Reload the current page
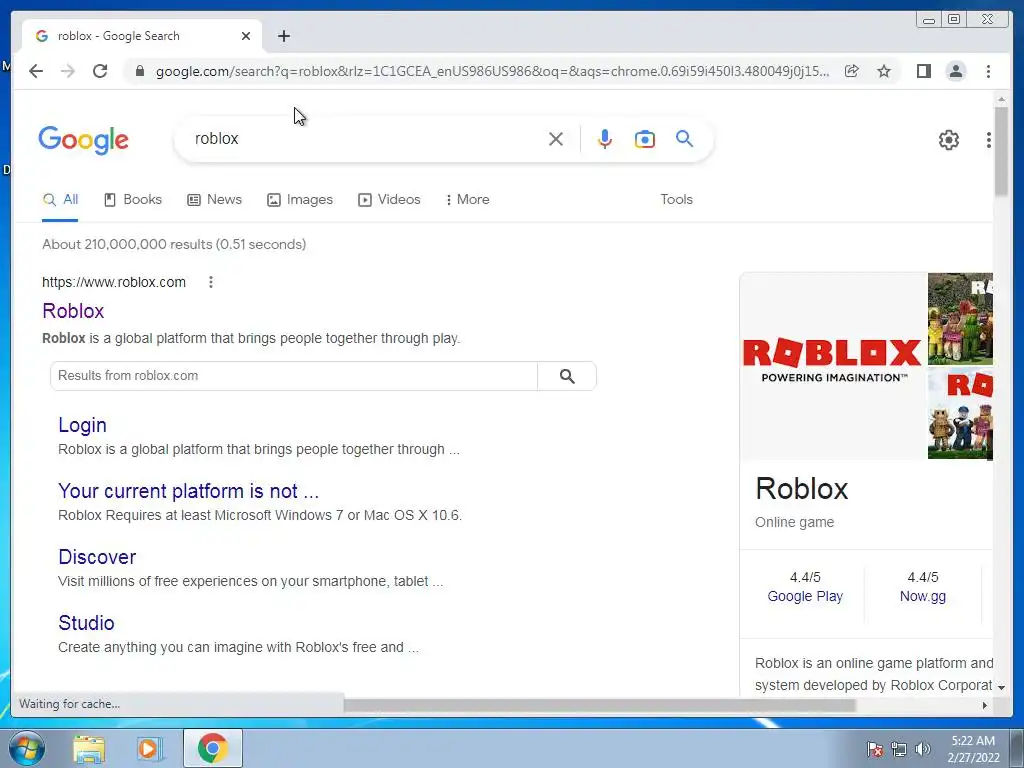The width and height of the screenshot is (1024, 768). (x=100, y=71)
